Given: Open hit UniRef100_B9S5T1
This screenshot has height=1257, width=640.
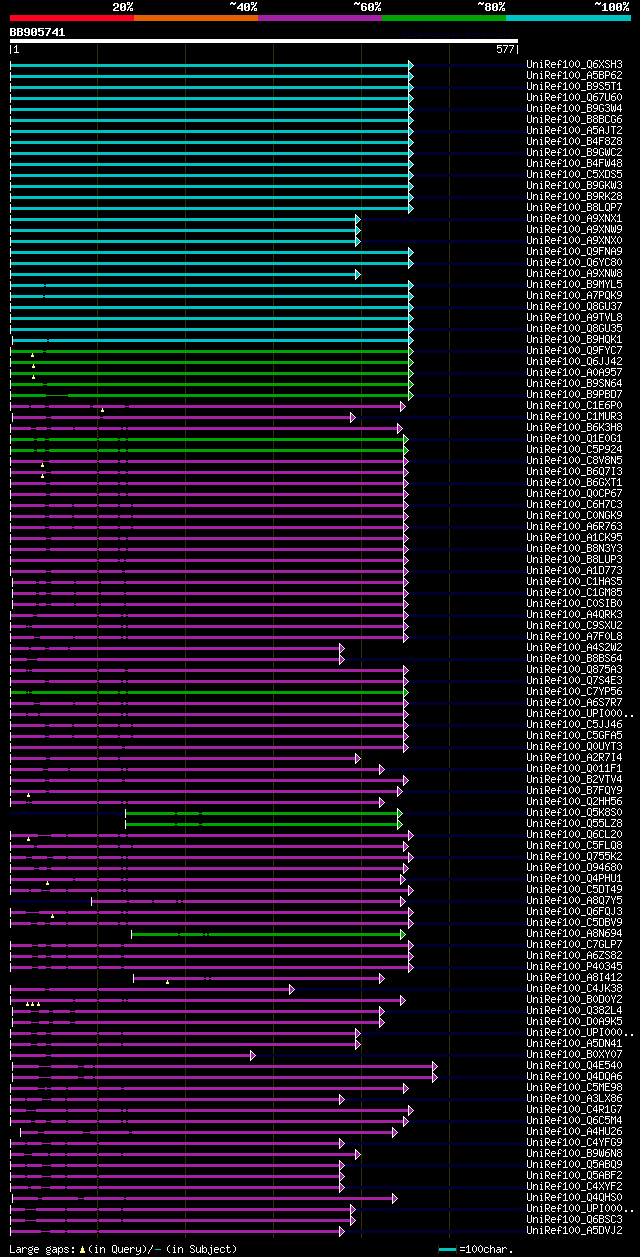Looking at the screenshot, I should click(574, 86).
